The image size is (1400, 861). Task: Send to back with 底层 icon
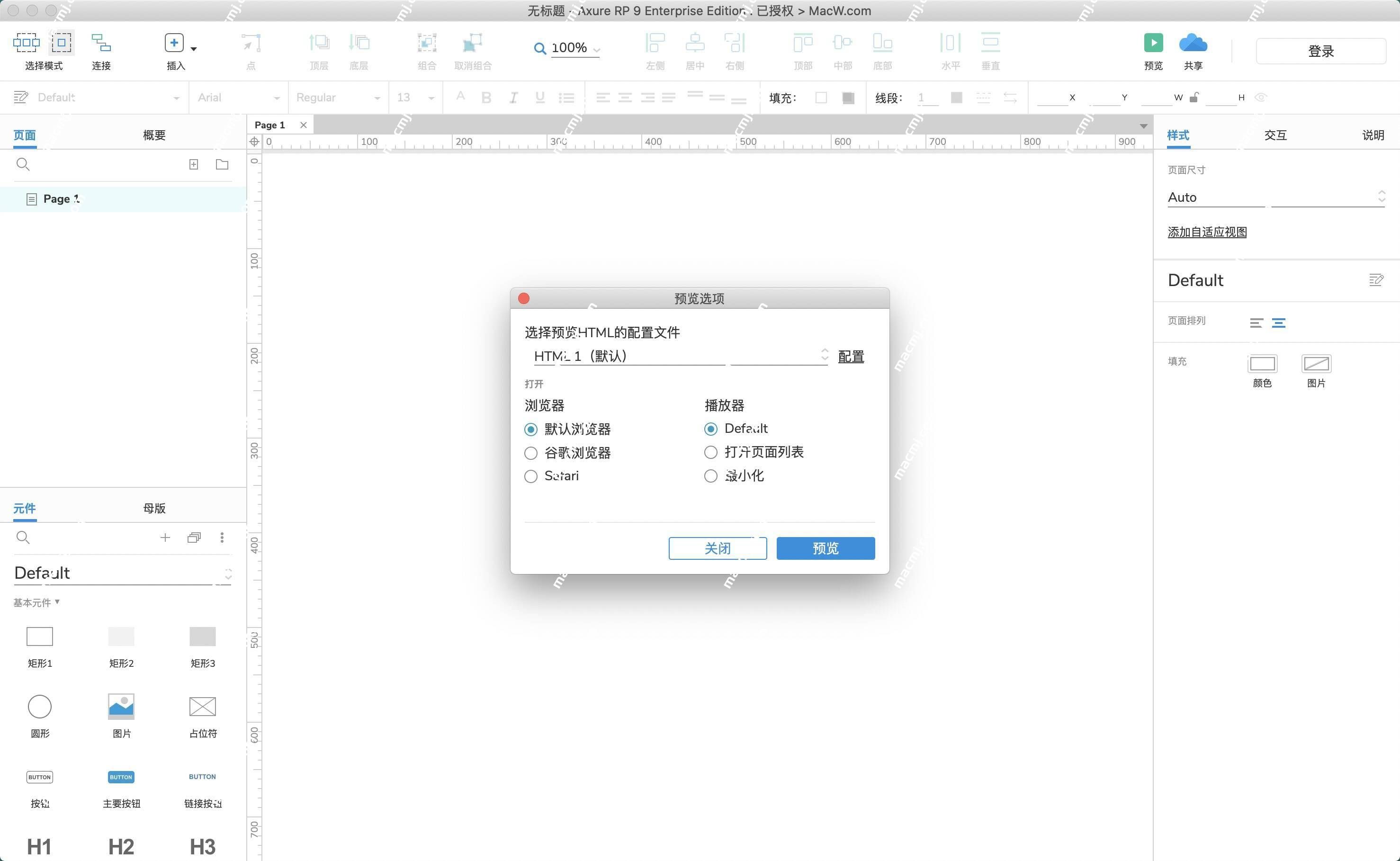point(359,43)
